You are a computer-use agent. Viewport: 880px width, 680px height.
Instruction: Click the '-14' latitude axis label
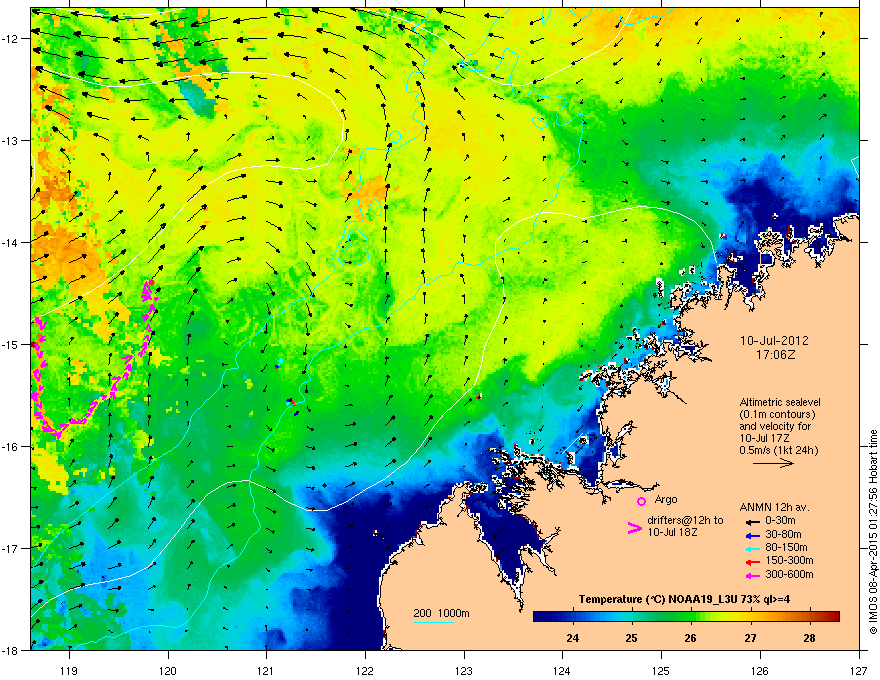click(x=10, y=242)
